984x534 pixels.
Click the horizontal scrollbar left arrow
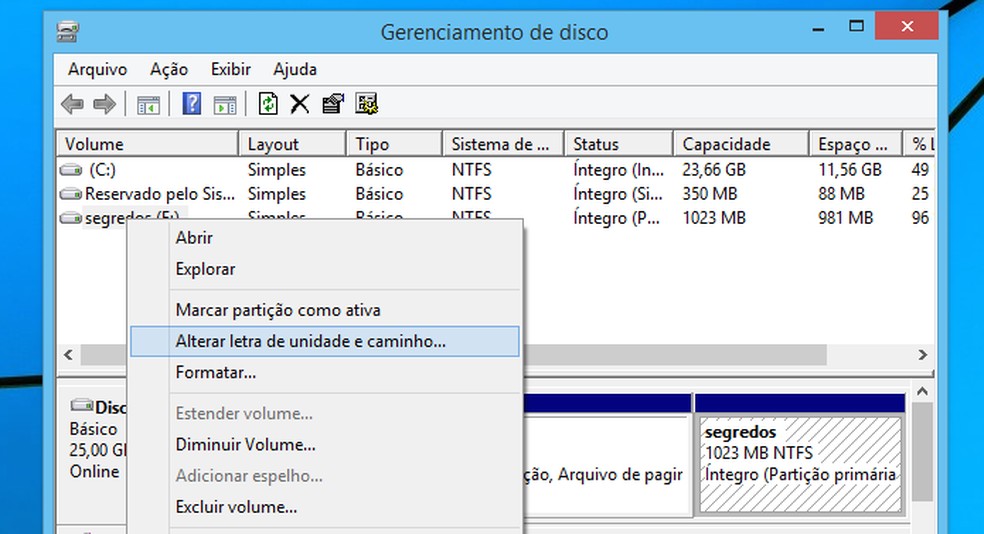68,355
